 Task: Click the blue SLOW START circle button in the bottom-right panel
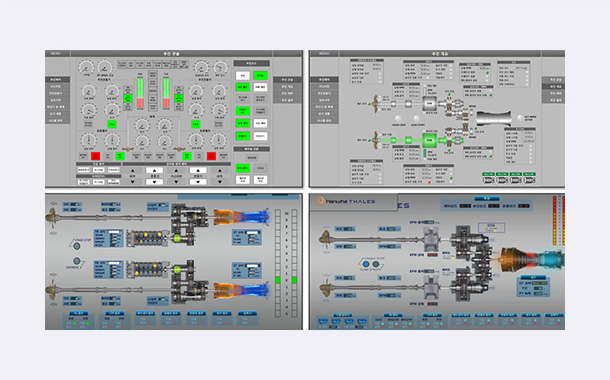(x=366, y=264)
